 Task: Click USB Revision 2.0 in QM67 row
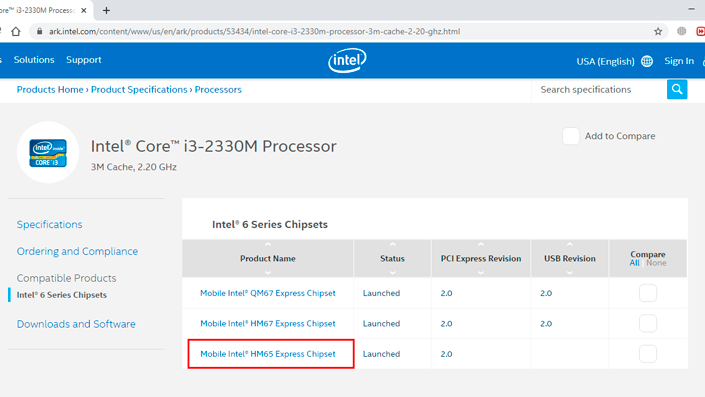click(546, 293)
